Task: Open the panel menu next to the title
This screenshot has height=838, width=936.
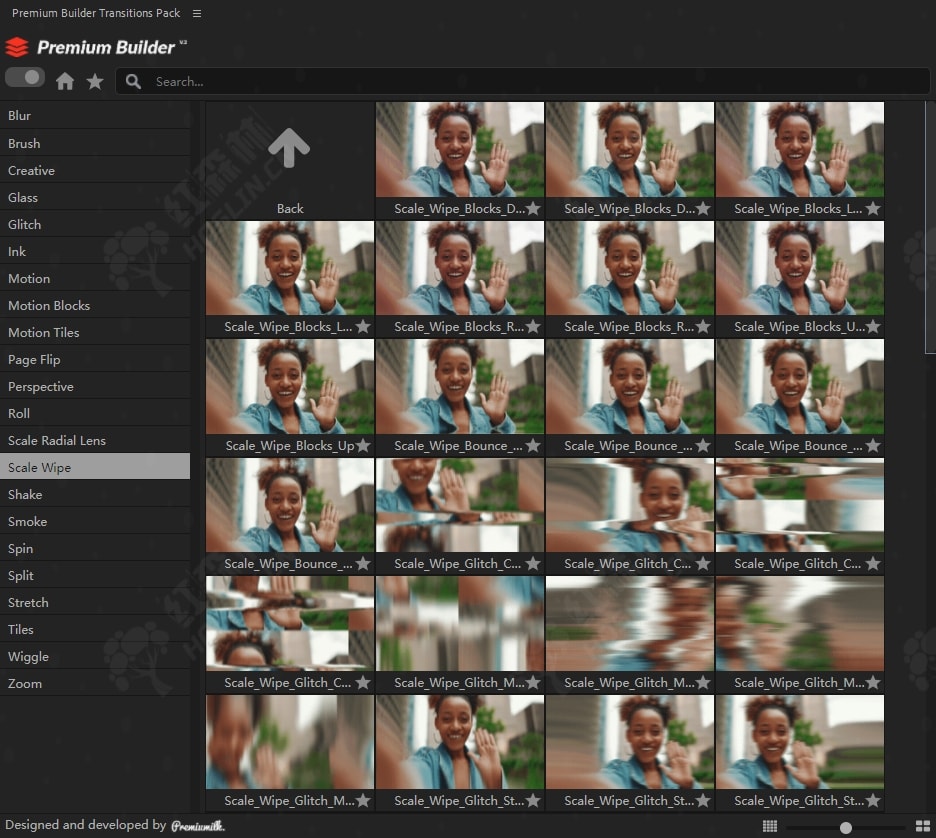Action: coord(197,13)
